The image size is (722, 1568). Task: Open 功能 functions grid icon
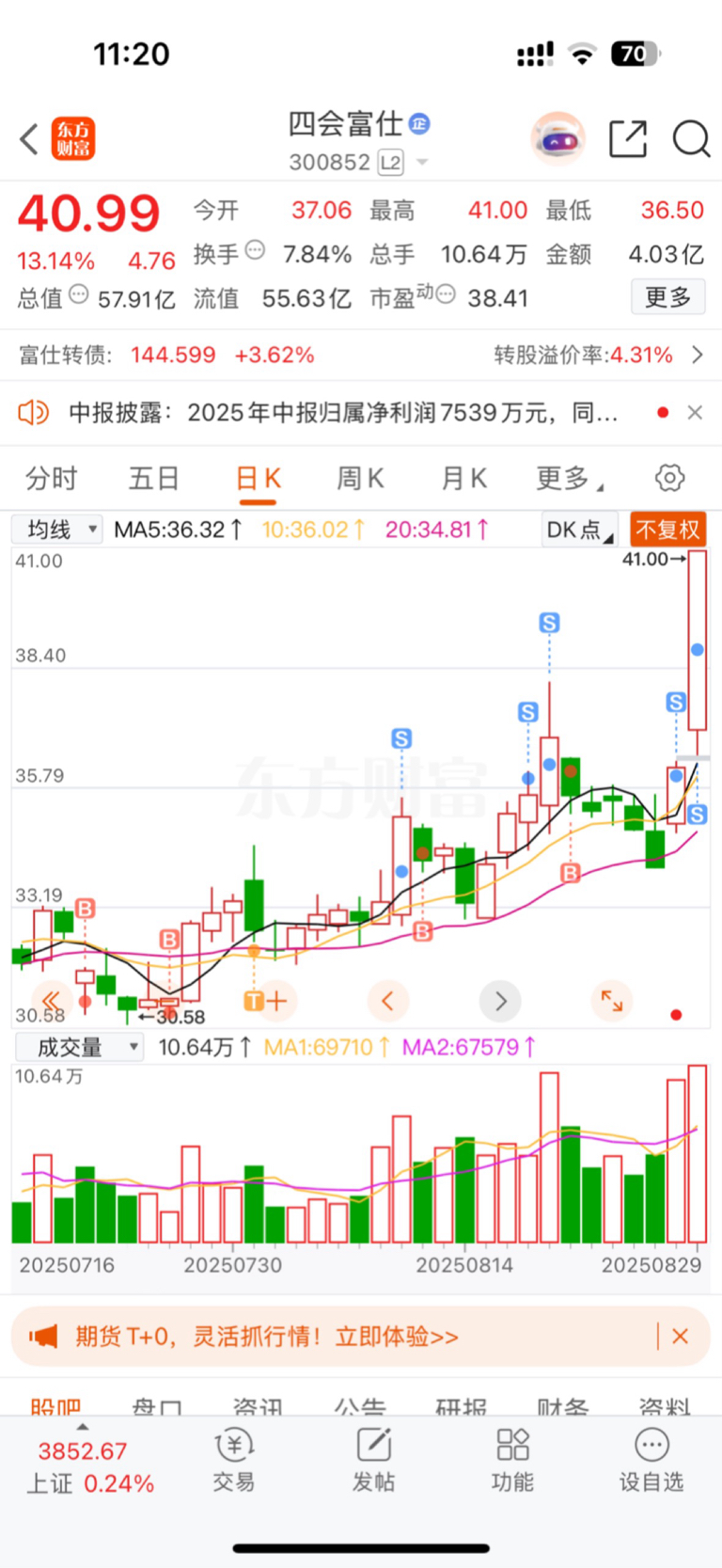[x=512, y=1460]
